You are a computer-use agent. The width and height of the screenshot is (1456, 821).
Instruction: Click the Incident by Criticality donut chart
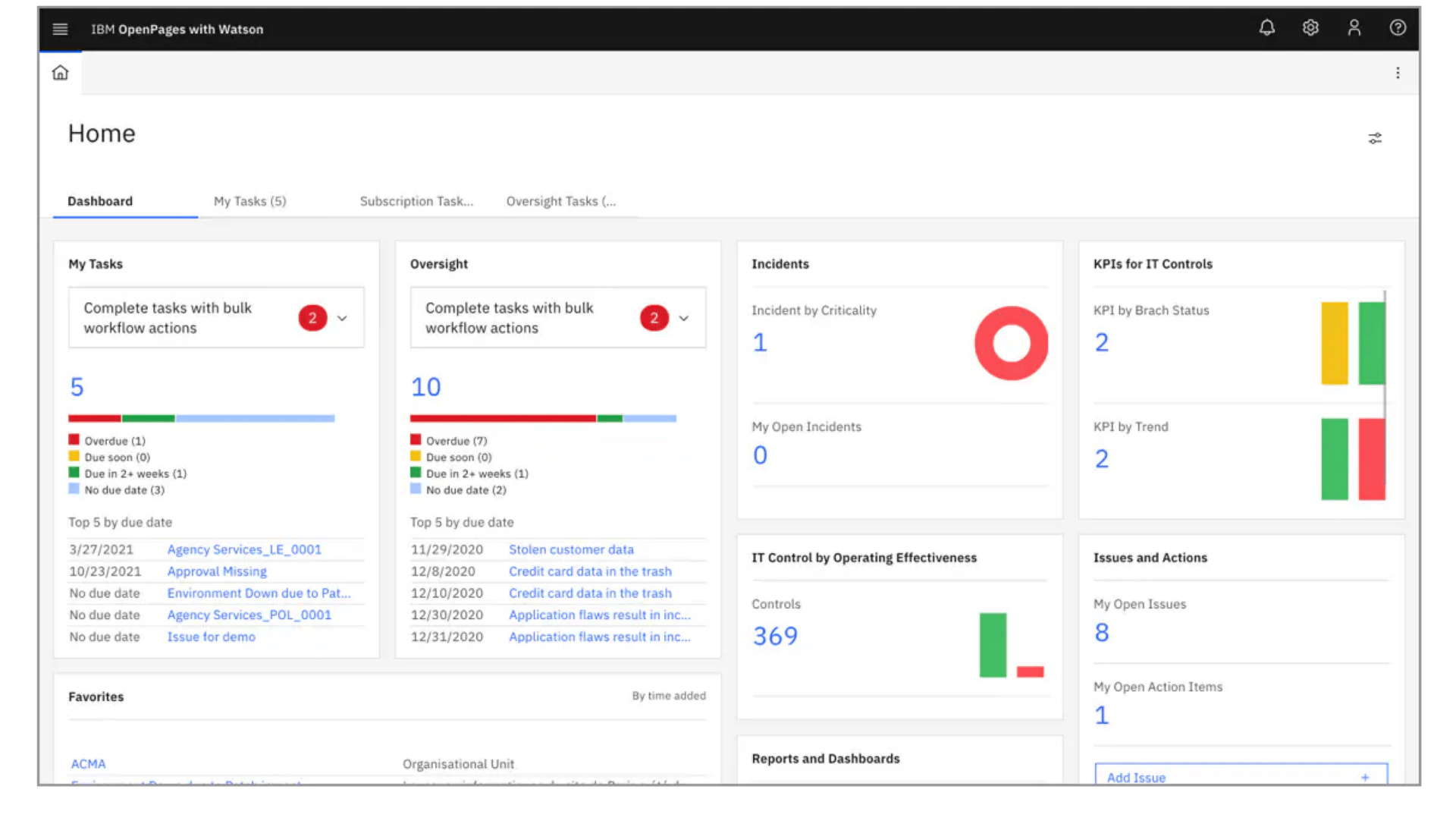click(x=1011, y=343)
